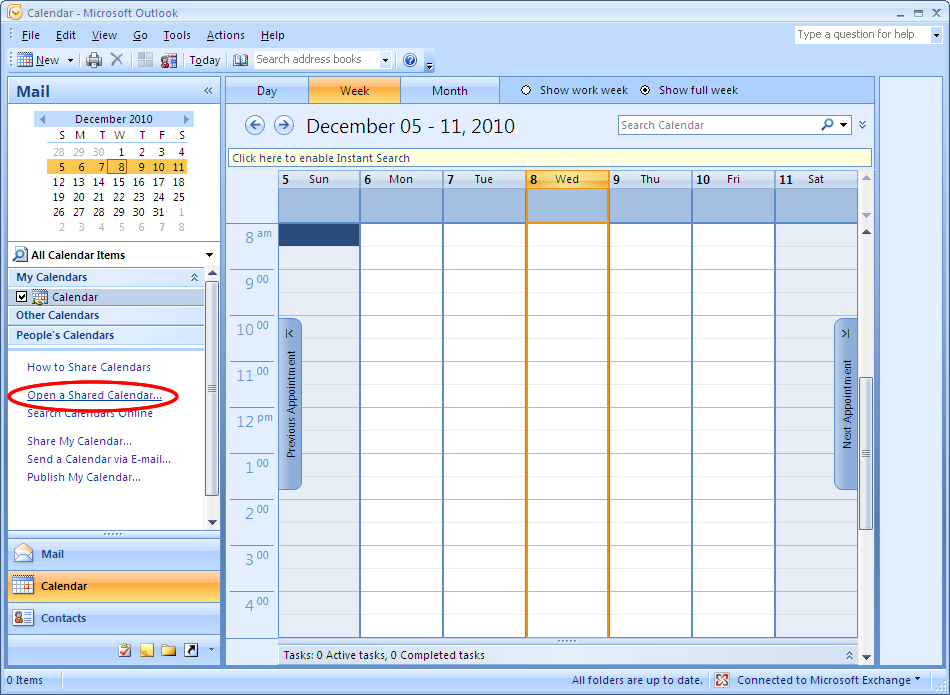Jump to Next Appointment side tab
The width and height of the screenshot is (950, 695).
846,404
